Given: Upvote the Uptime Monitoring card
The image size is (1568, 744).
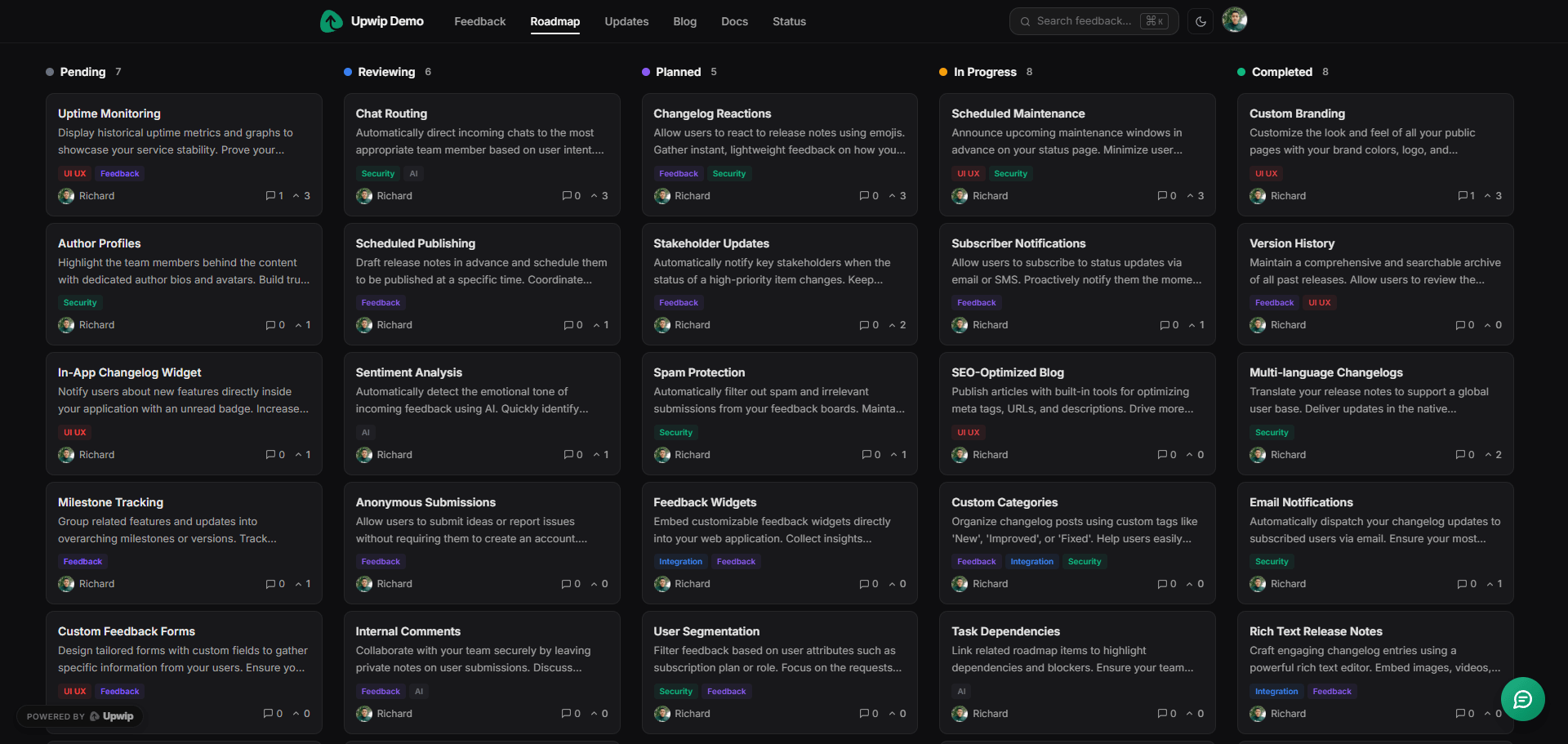Looking at the screenshot, I should tap(301, 196).
